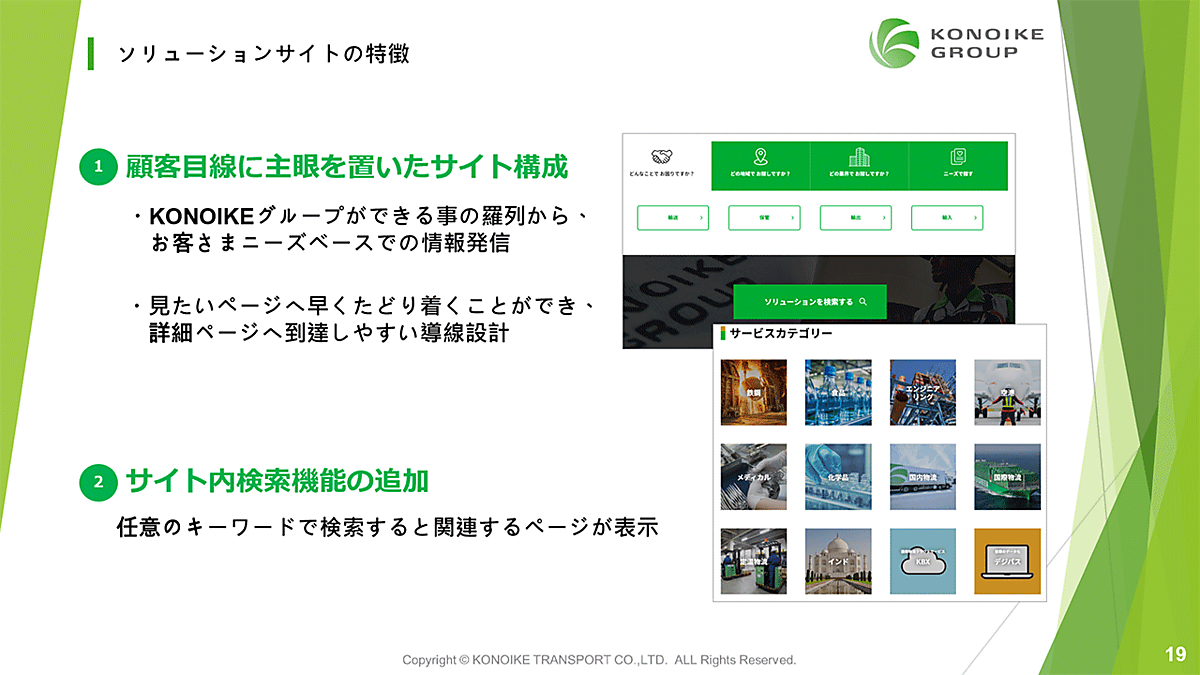Image resolution: width=1200 pixels, height=675 pixels.
Task: Open the どの業界でお探しですか tab
Action: coord(859,166)
